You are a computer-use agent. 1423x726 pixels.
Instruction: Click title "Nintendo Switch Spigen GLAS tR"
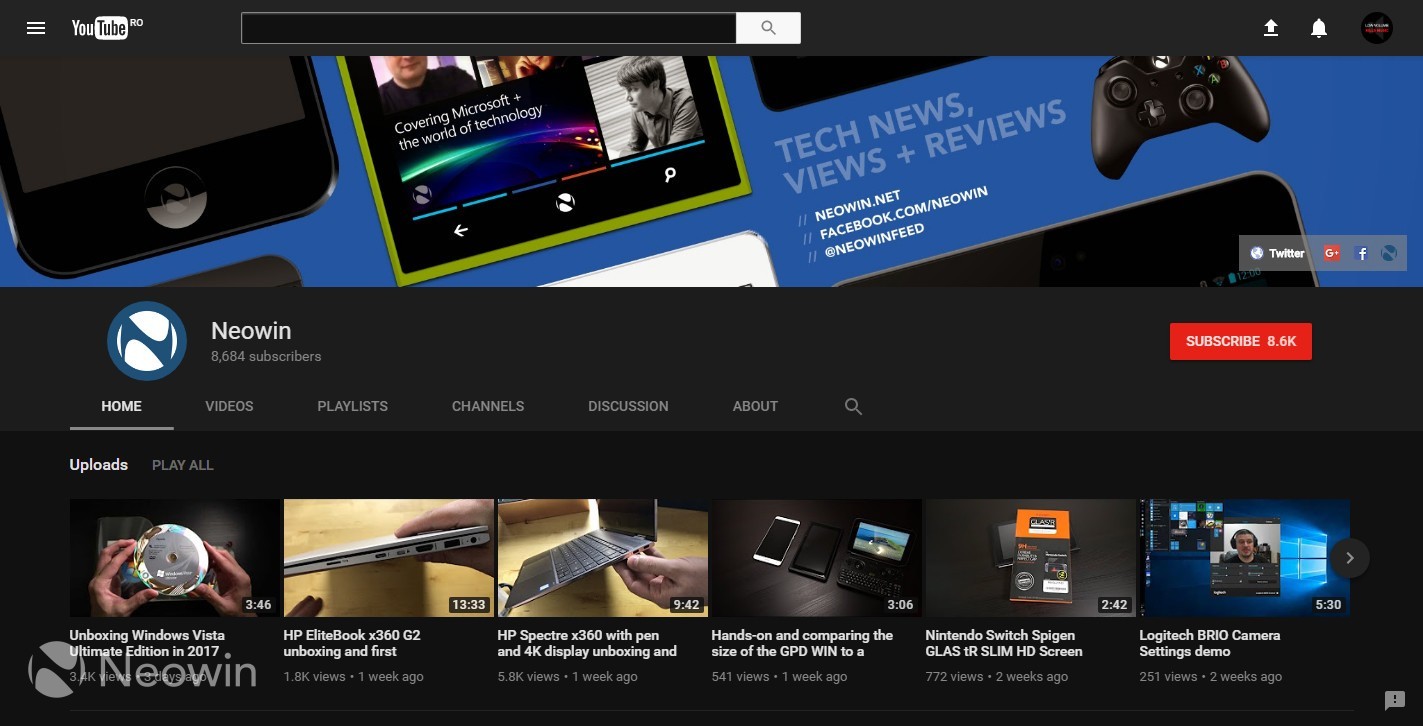click(1004, 643)
